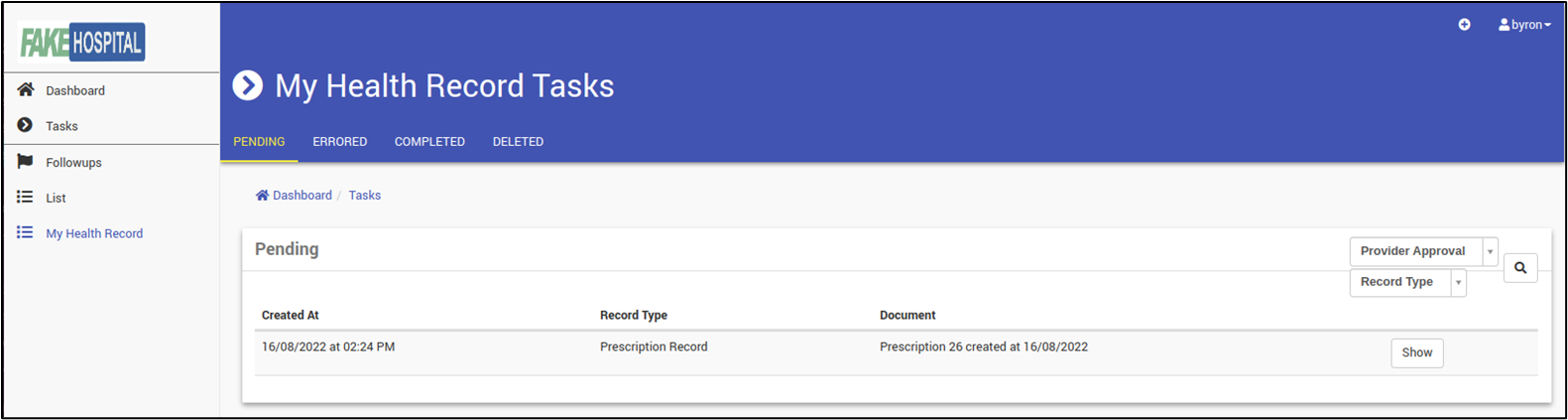The image size is (1568, 420).
Task: Follow the Tasks breadcrumb link
Action: pos(364,196)
